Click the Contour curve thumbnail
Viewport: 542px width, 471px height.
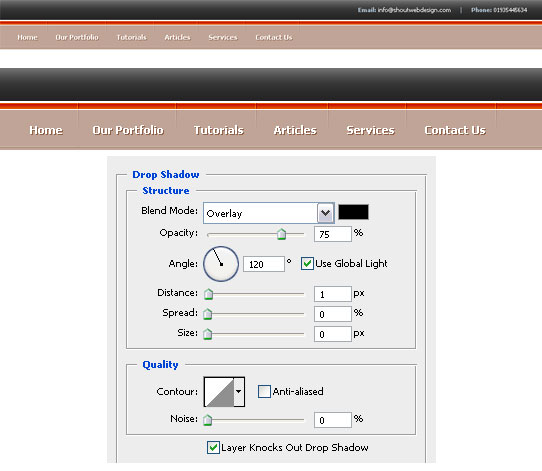[x=219, y=392]
